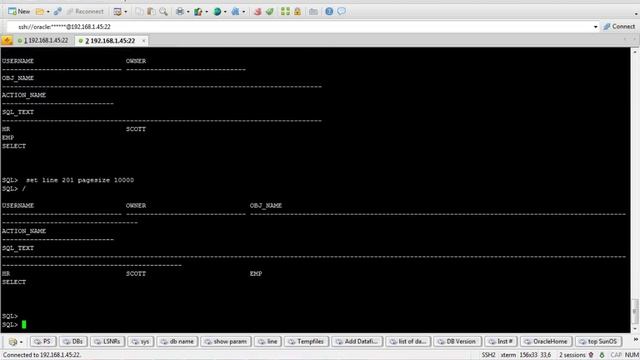Click the speech bubble feedback icon
The height and width of the screenshot is (360, 640).
point(342,11)
